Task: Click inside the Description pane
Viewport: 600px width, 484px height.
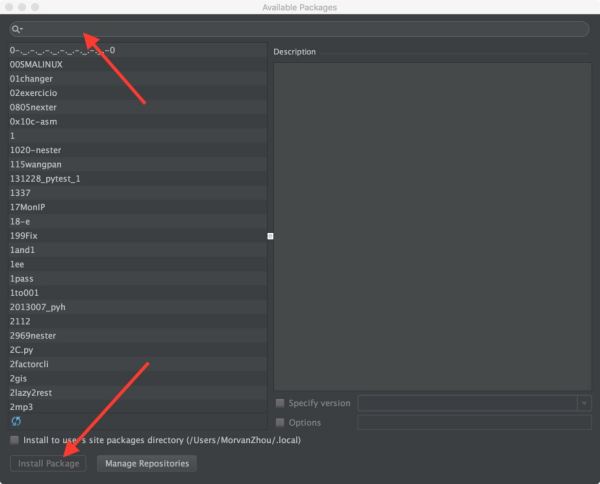Action: coord(432,227)
